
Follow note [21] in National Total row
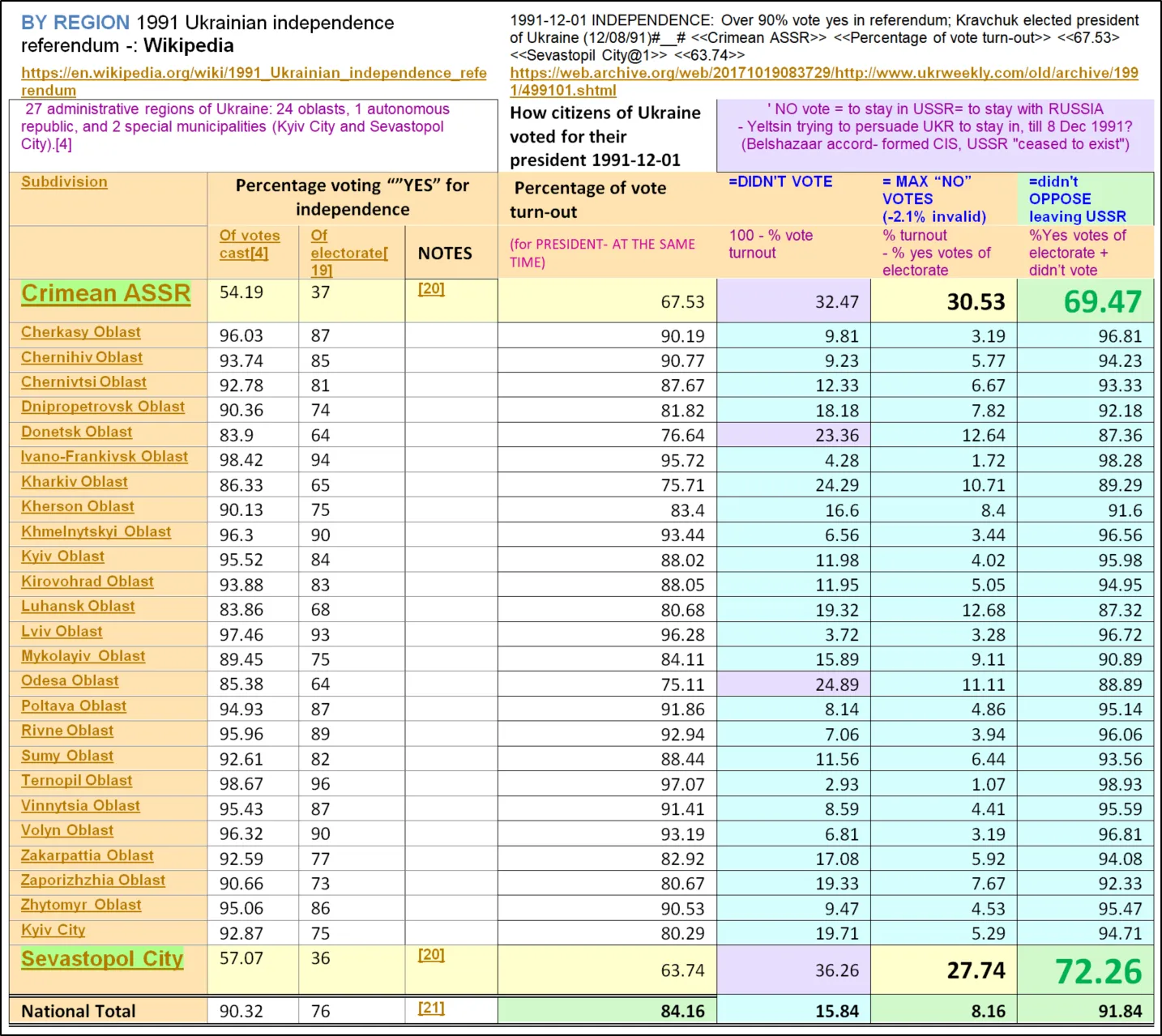431,1008
